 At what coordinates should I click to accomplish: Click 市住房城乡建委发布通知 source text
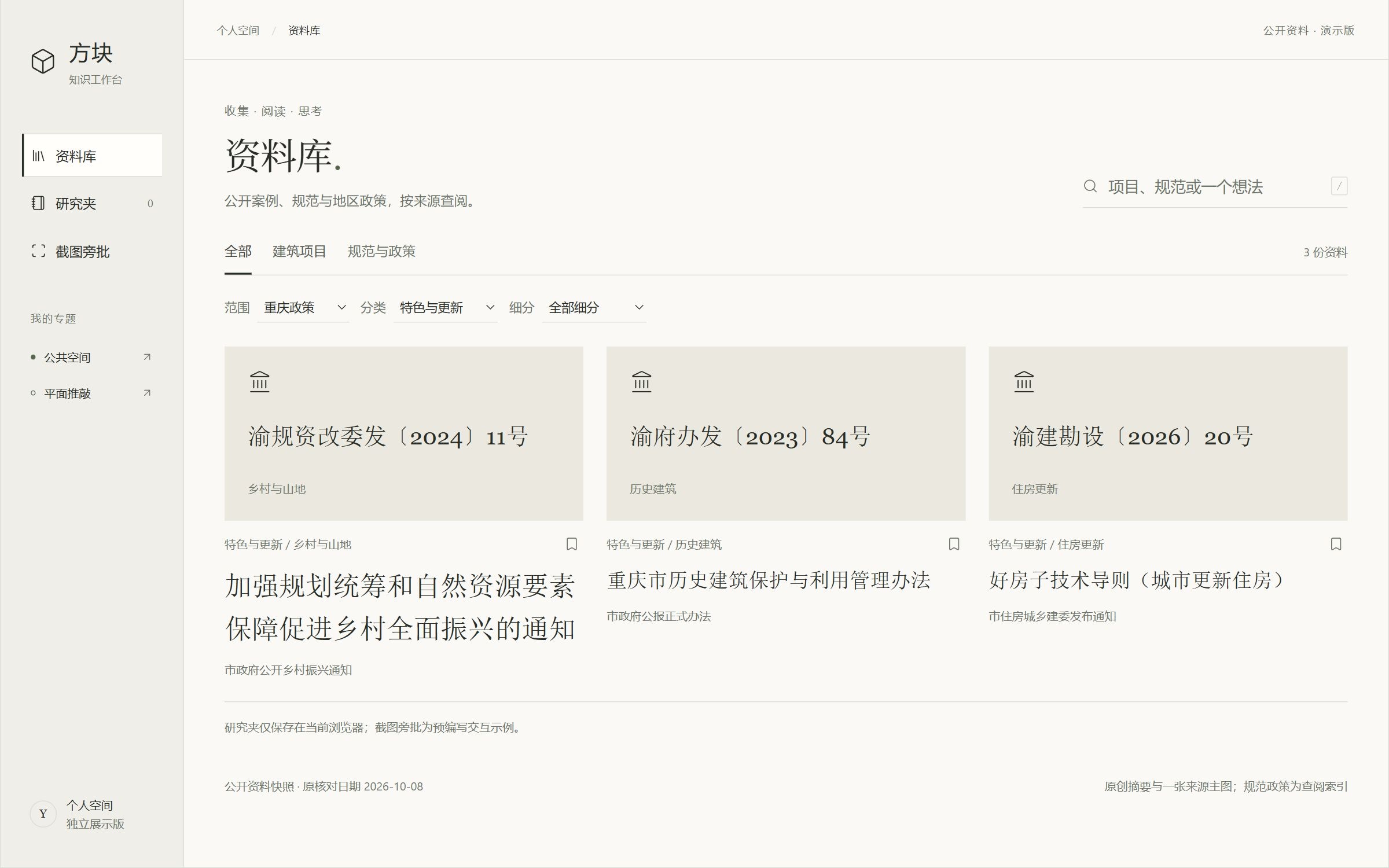click(1052, 616)
